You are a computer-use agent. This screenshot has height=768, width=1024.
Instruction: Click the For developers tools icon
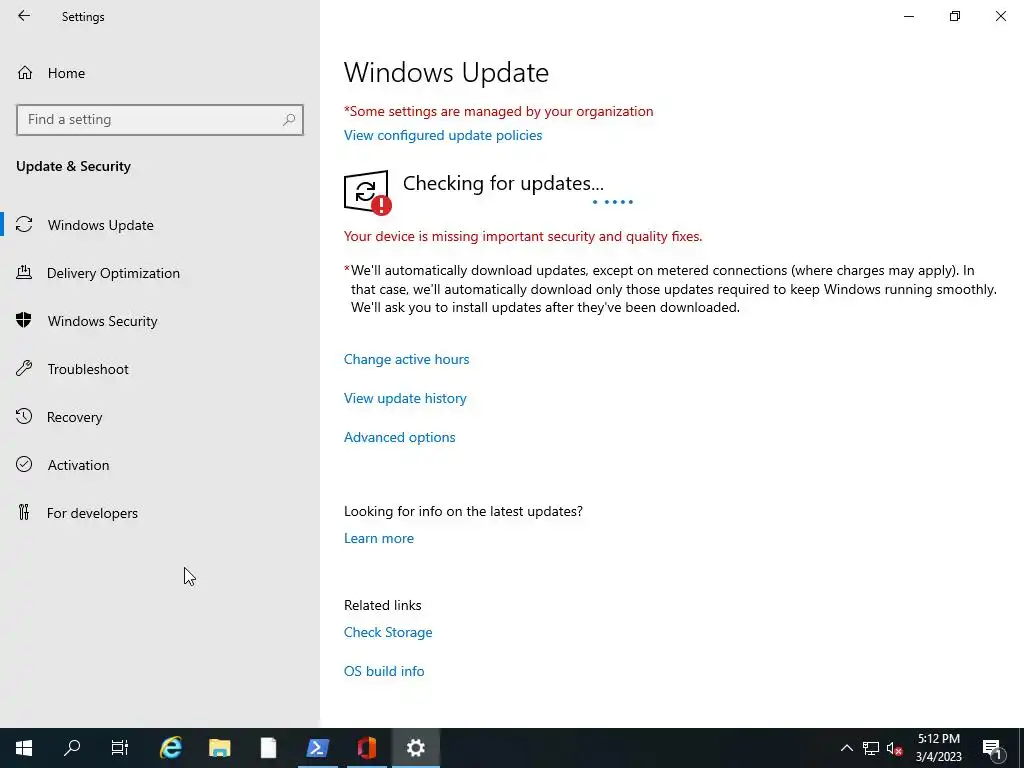(24, 512)
